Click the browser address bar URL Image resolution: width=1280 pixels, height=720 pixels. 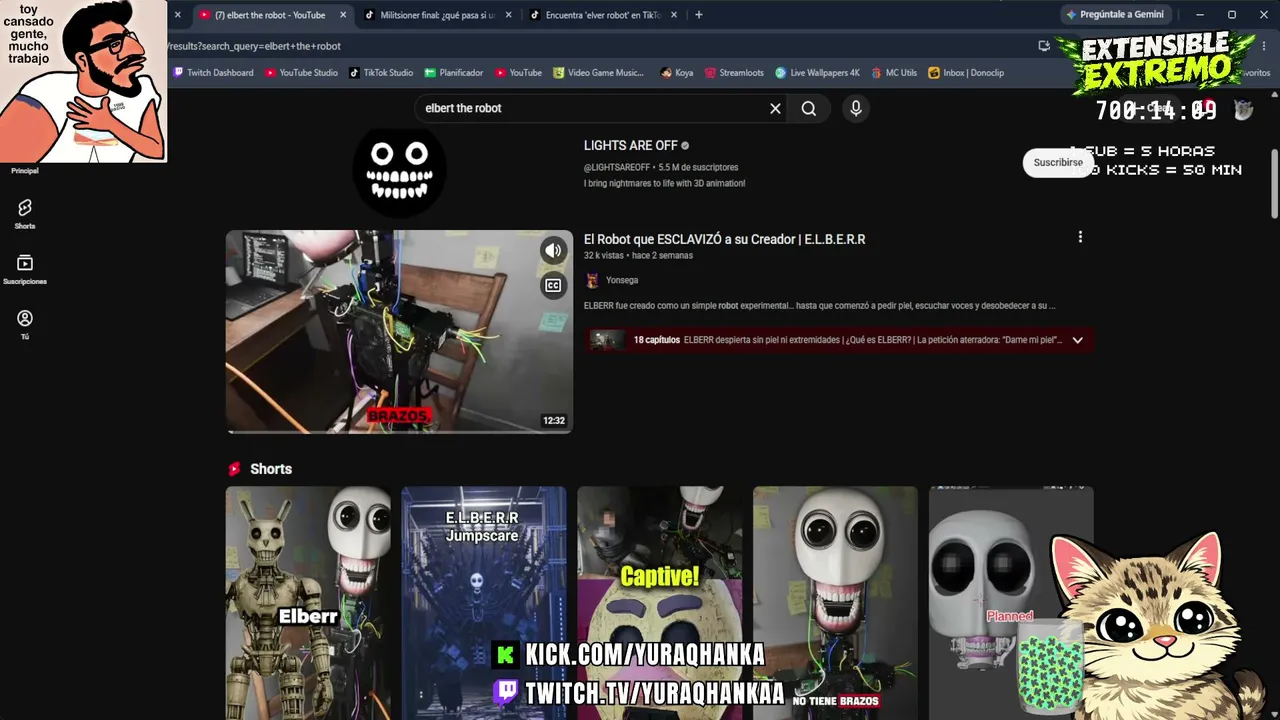coord(254,46)
